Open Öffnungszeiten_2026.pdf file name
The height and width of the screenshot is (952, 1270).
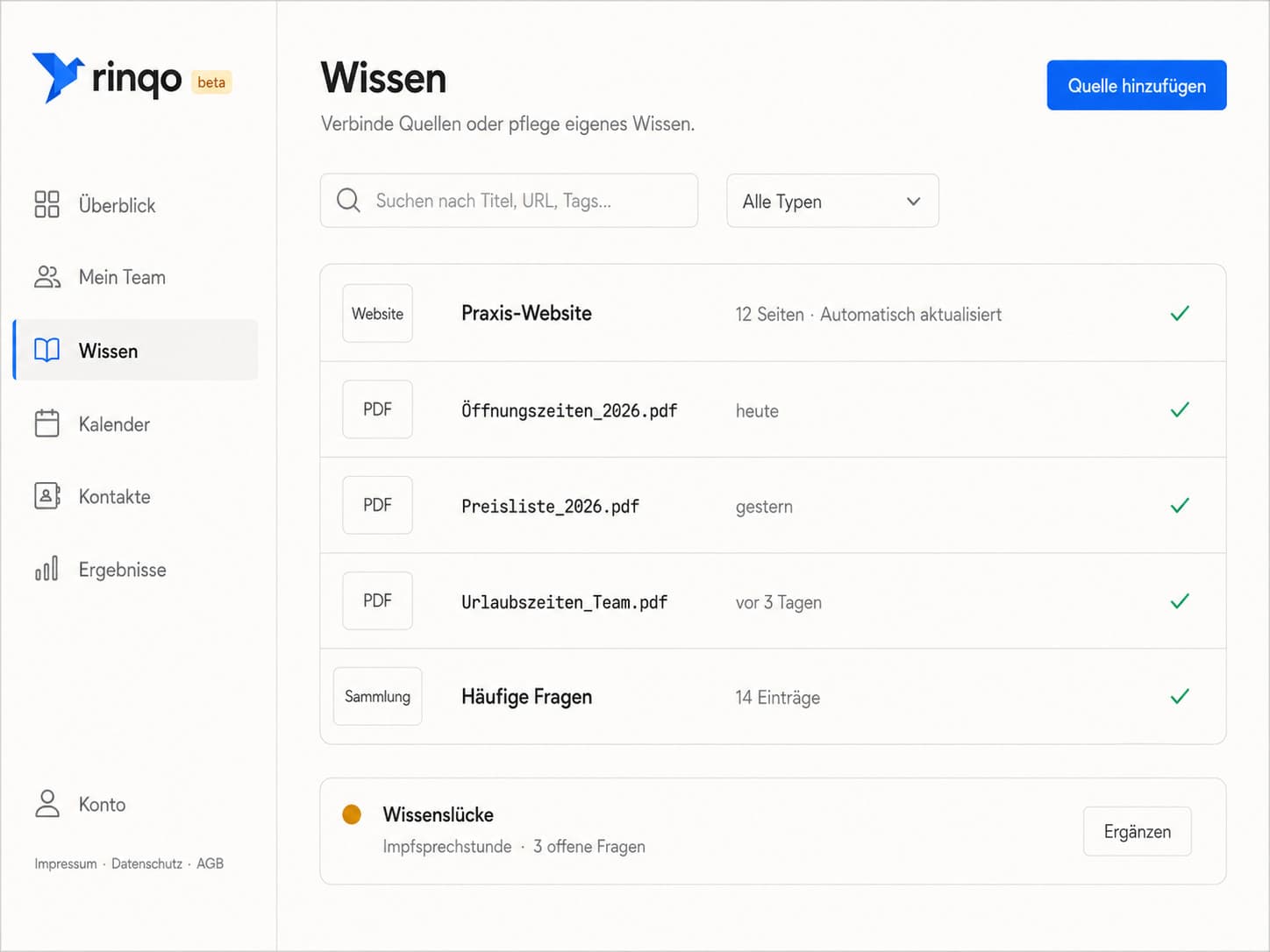click(569, 410)
